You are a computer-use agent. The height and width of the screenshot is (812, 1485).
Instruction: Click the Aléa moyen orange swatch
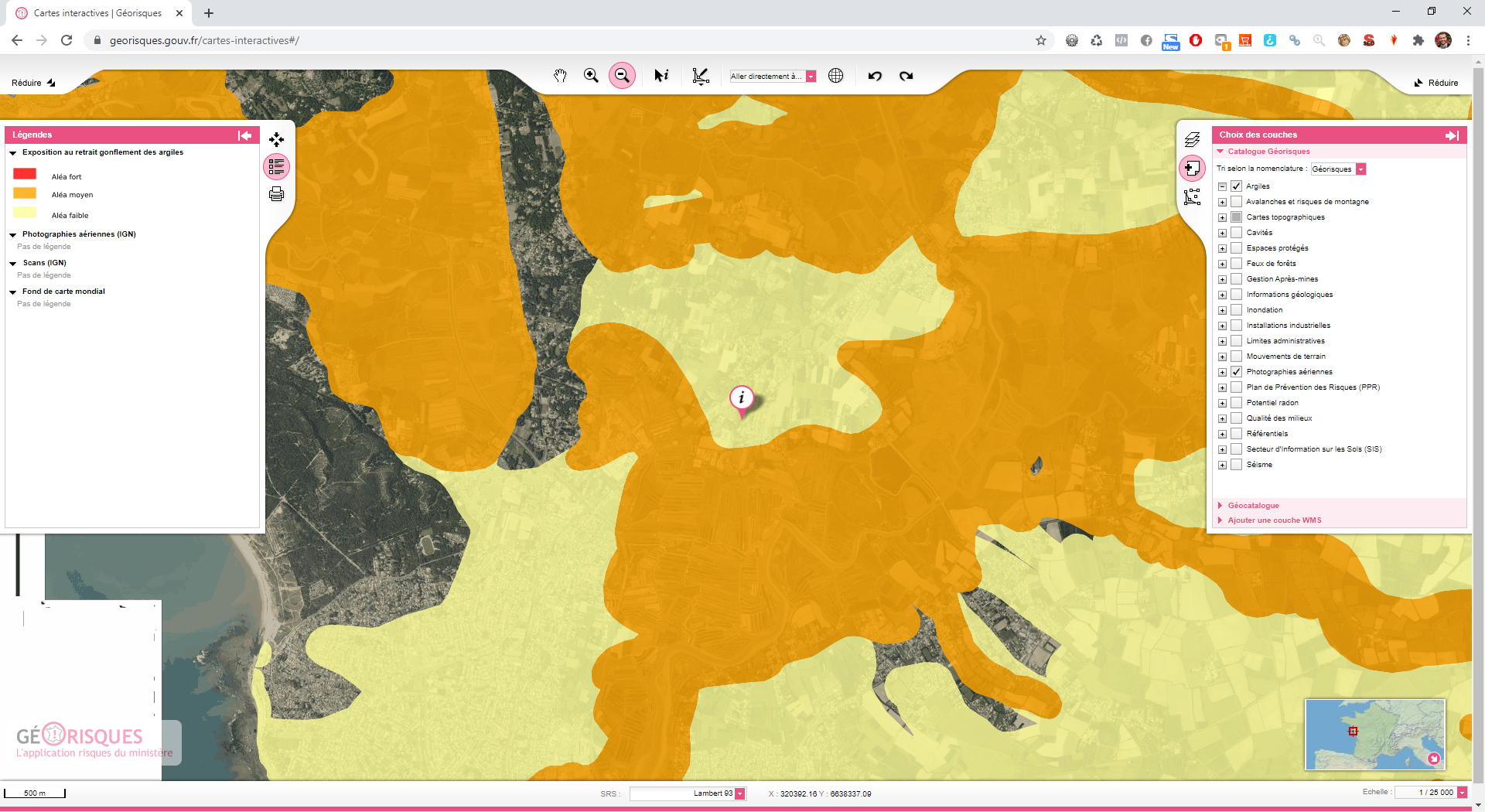[x=25, y=193]
